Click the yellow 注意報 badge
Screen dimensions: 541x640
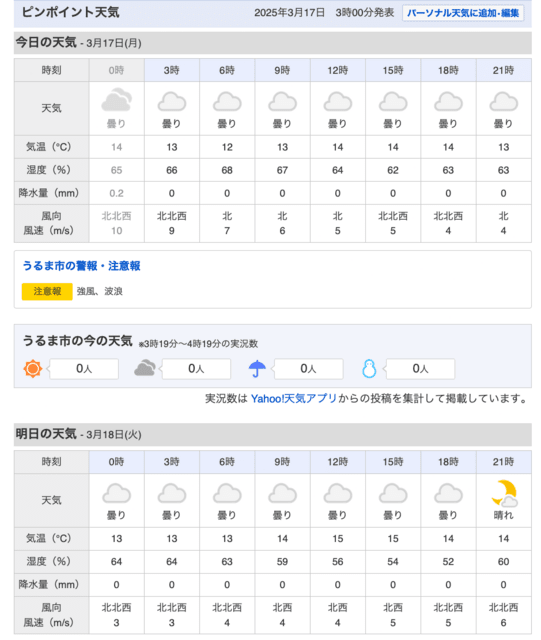(x=47, y=291)
